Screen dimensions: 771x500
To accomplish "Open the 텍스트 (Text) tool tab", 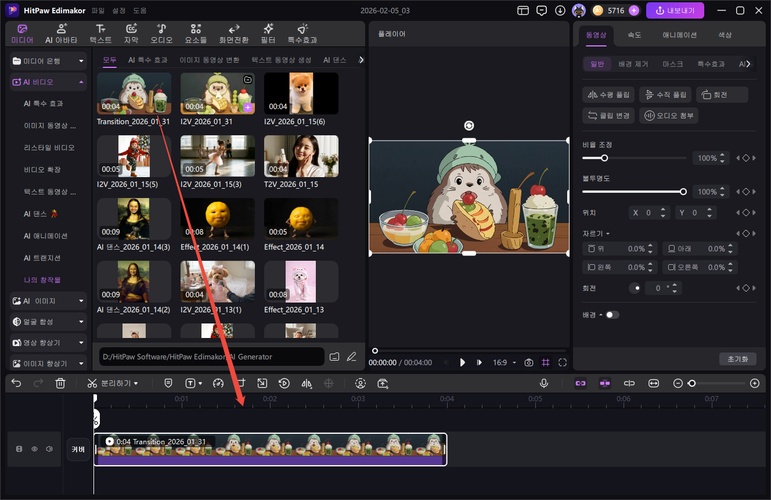I will tap(100, 33).
